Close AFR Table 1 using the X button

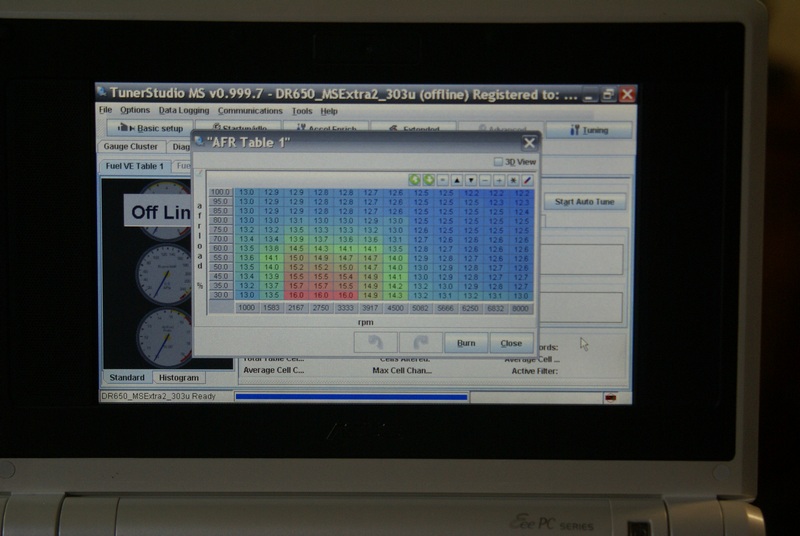click(529, 143)
